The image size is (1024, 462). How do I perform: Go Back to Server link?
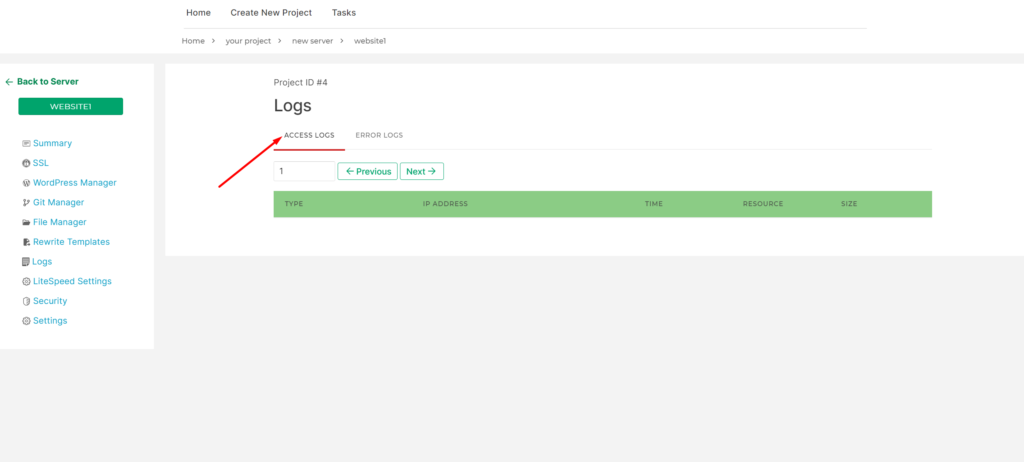(42, 82)
